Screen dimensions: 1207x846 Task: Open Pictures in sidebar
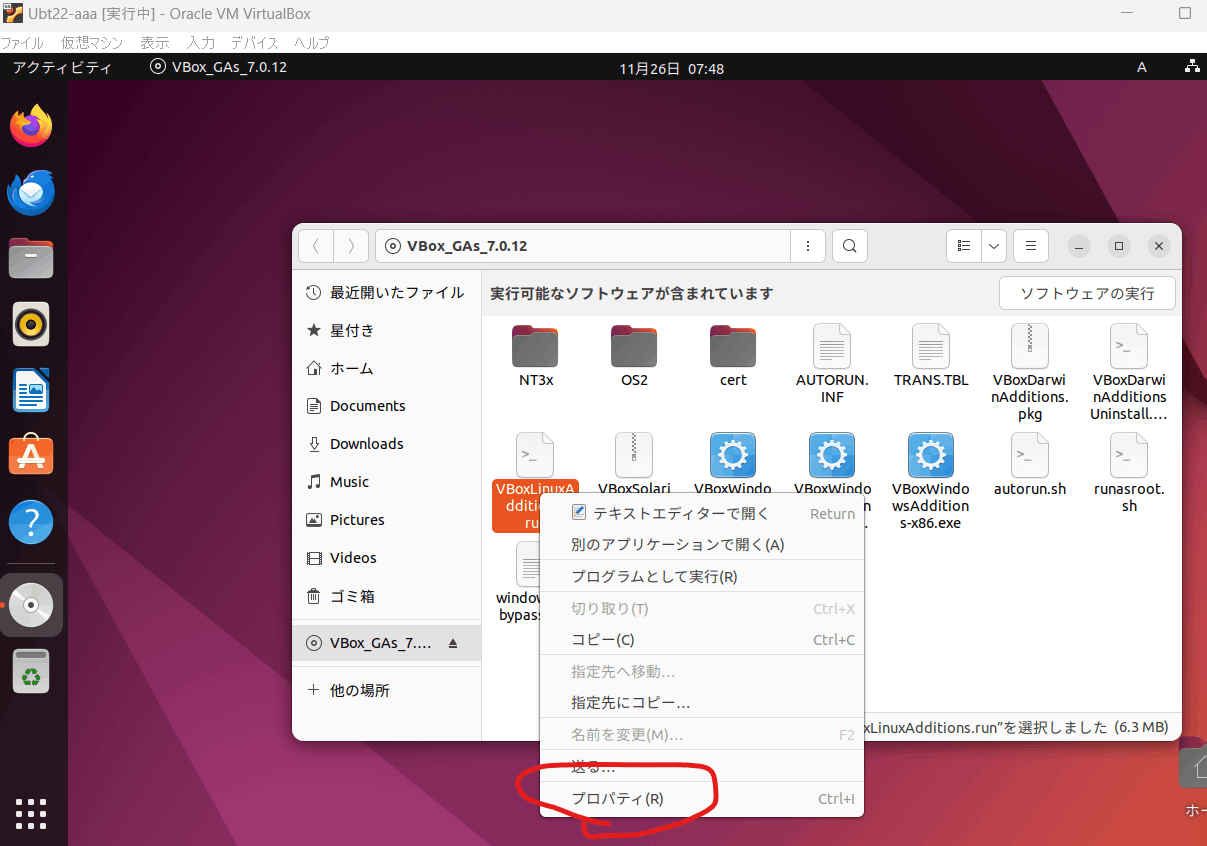[x=387, y=520]
